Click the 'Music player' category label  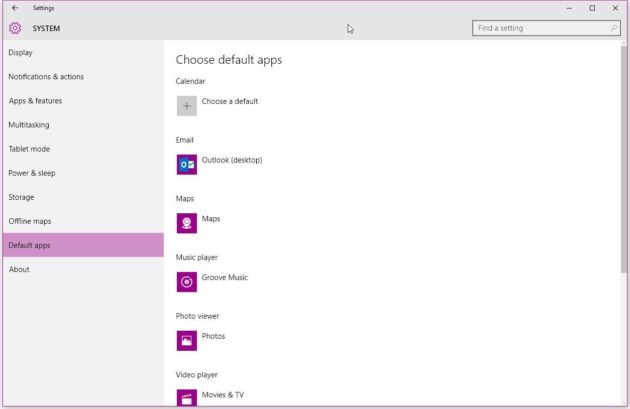pos(196,257)
